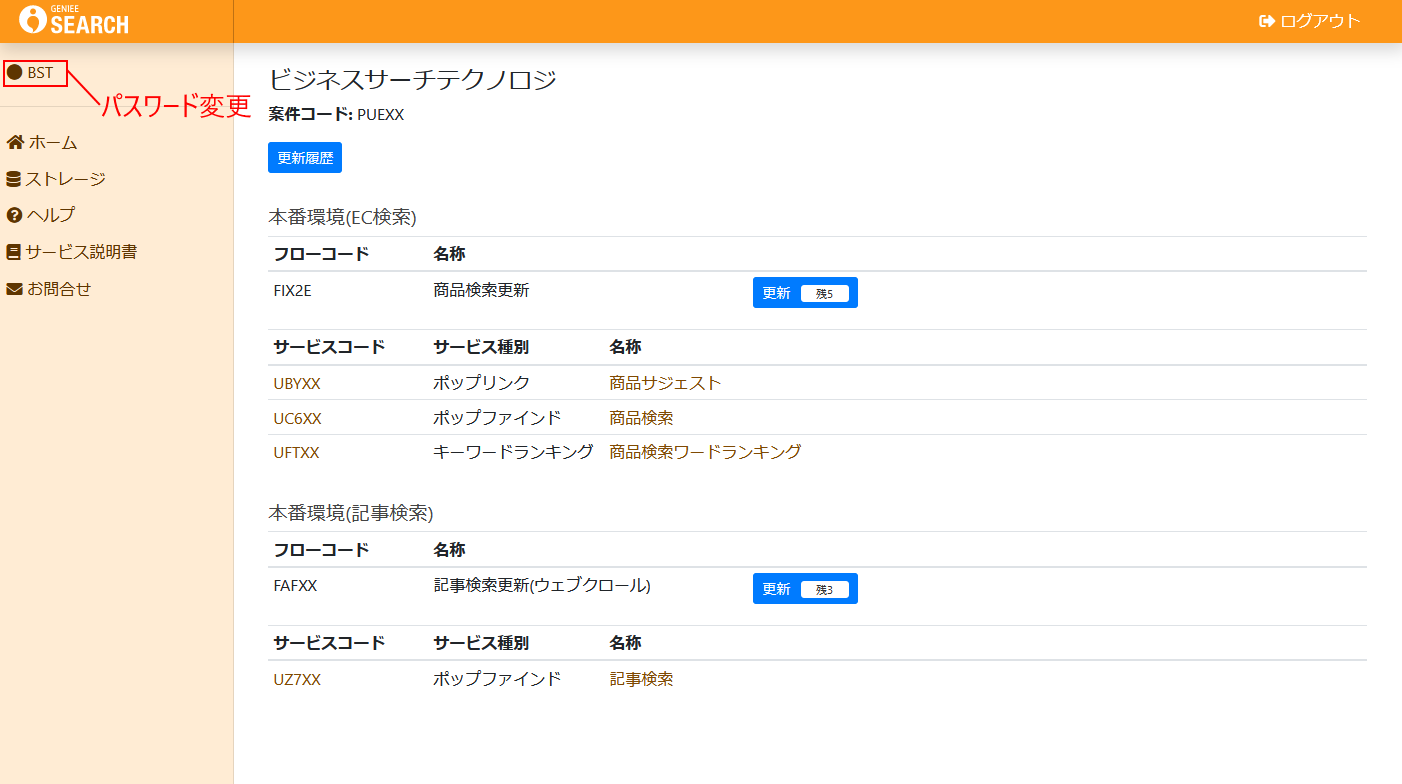Select flow code FIX2E text

(x=292, y=291)
